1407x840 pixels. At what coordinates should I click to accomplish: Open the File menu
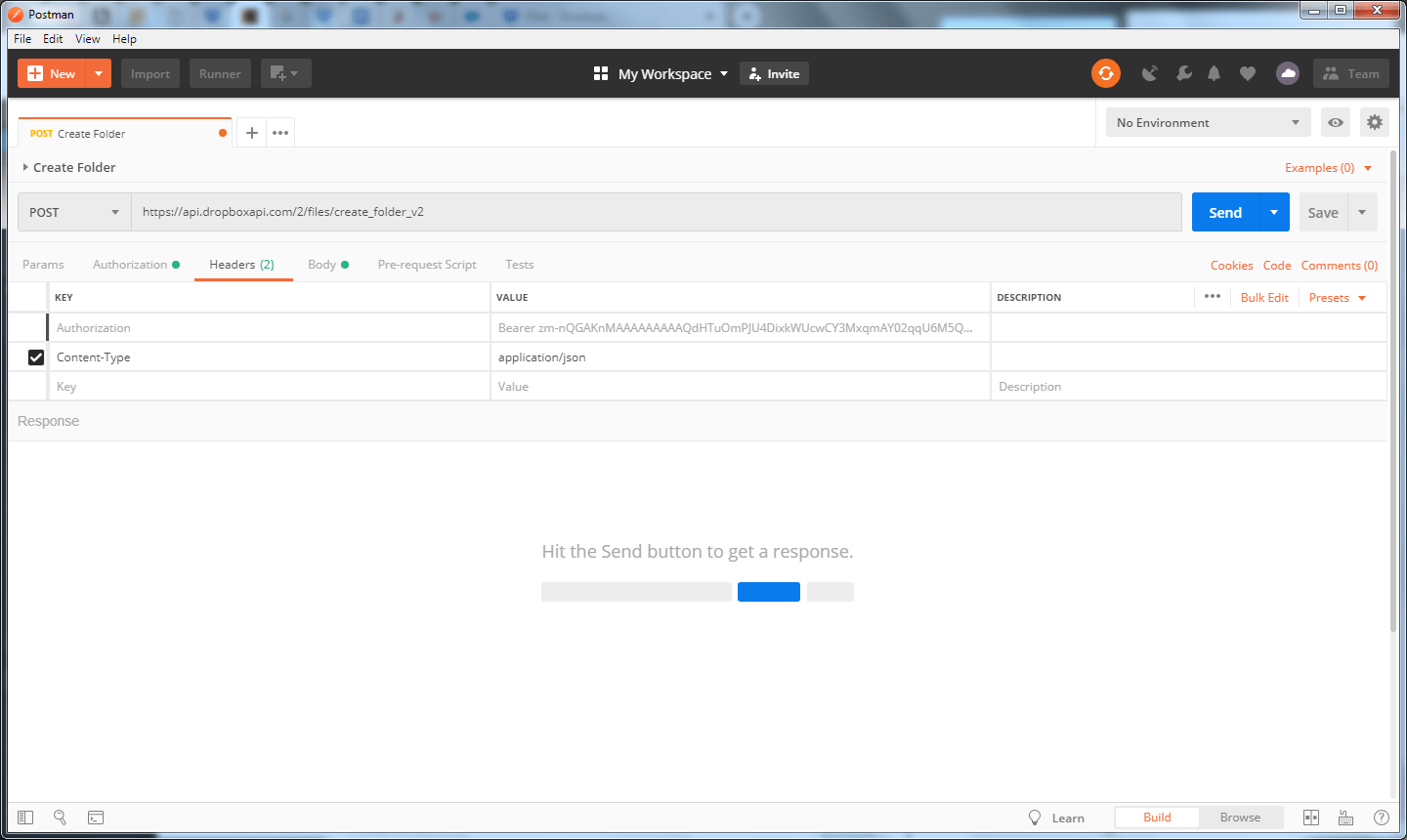point(22,39)
